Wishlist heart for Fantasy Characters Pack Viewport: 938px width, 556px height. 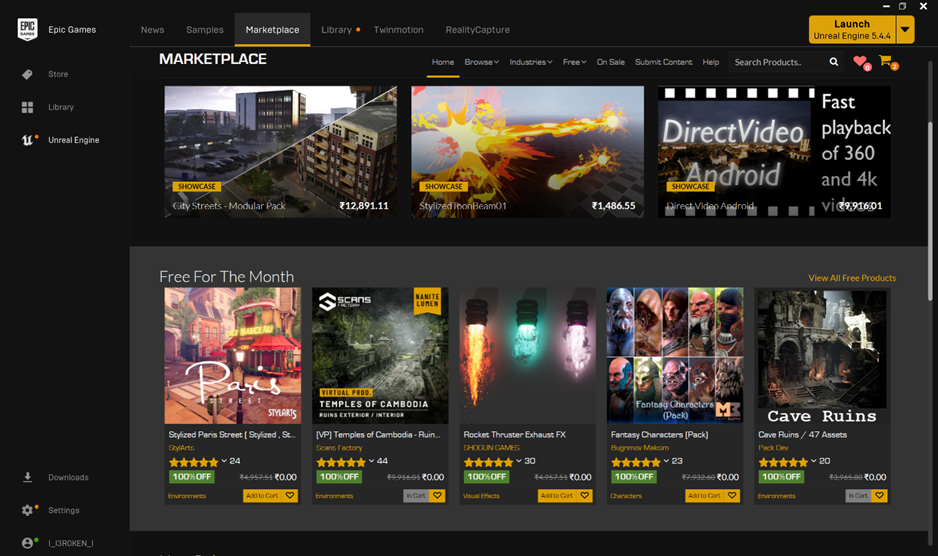pyautogui.click(x=732, y=496)
